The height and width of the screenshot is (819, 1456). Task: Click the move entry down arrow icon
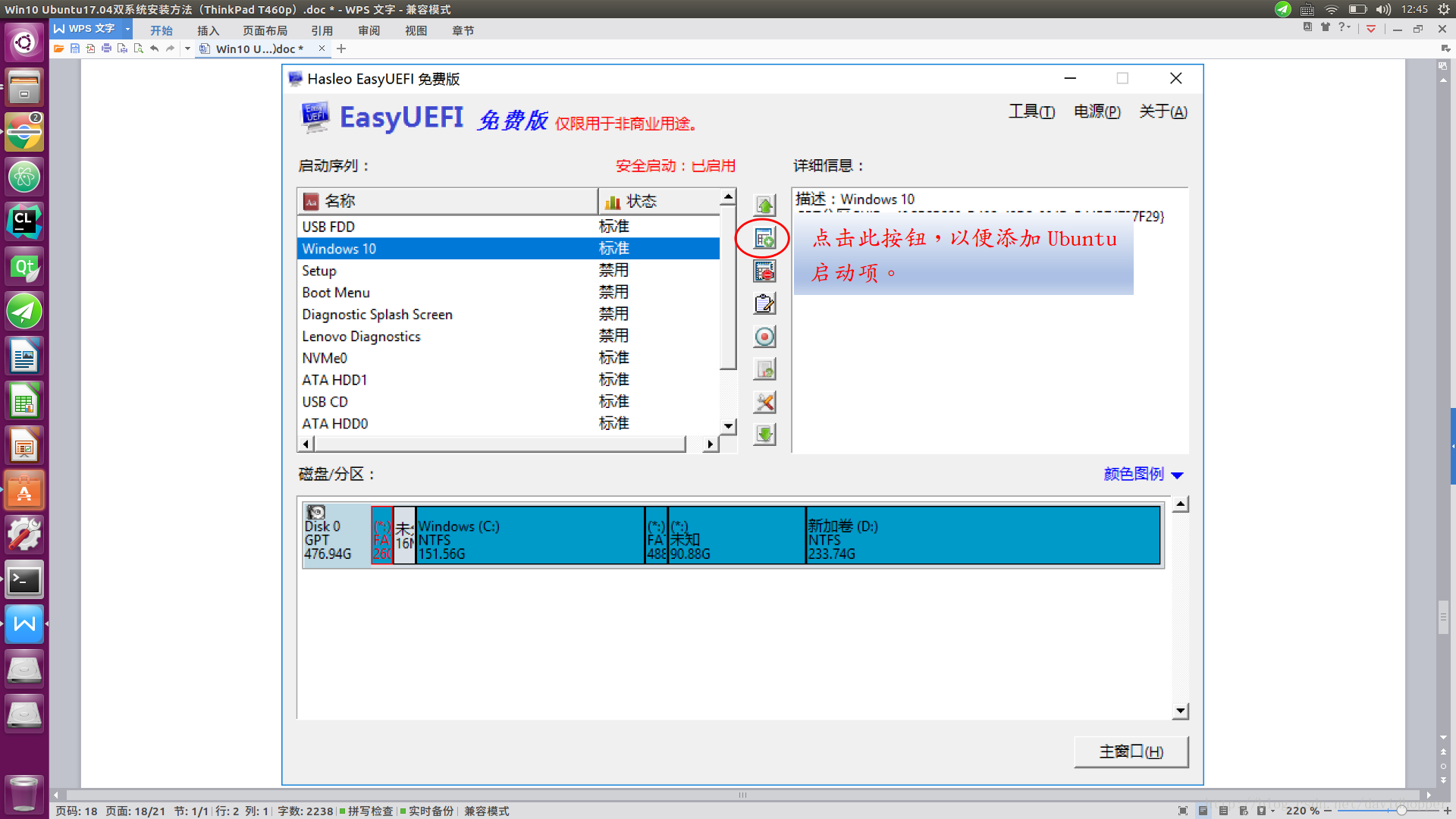[764, 435]
